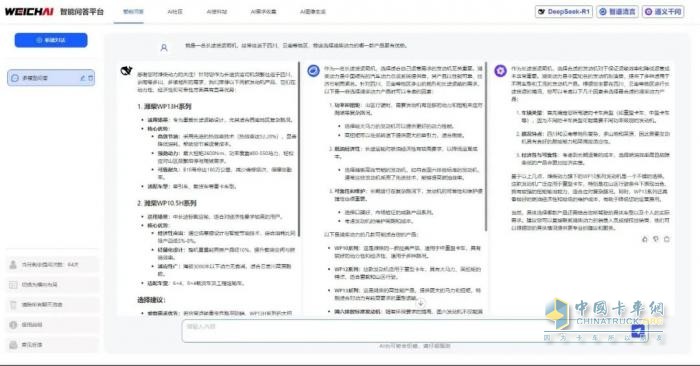Toggle the 通义千问 model button
The height and width of the screenshot is (366, 700).
point(663,12)
